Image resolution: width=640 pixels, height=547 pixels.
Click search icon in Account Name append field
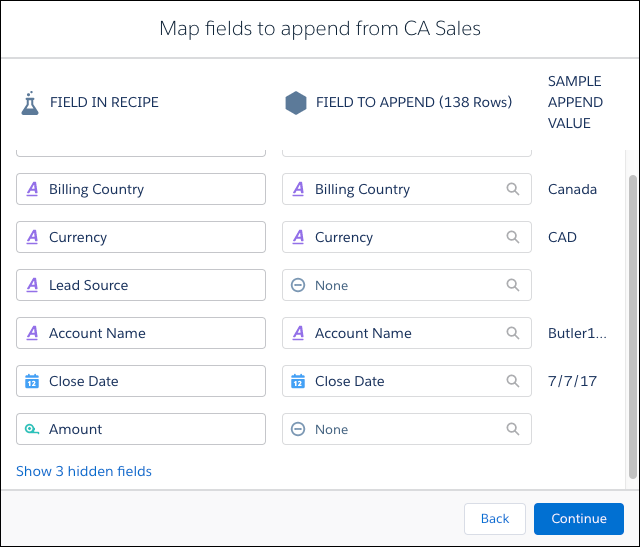click(513, 333)
